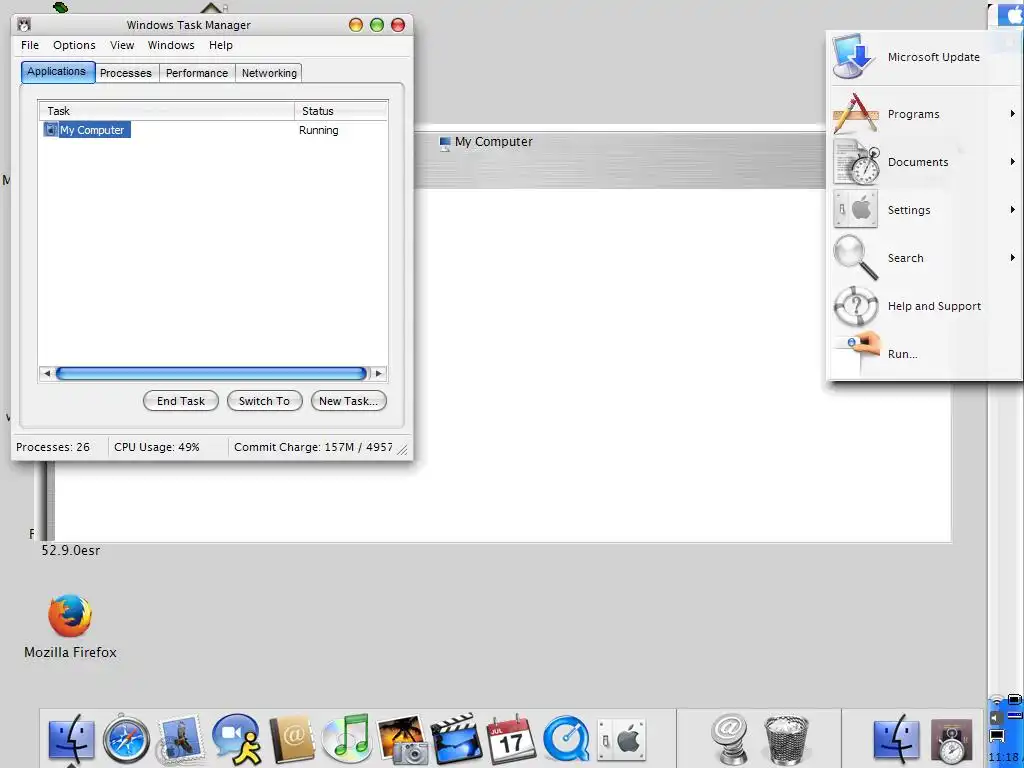The width and height of the screenshot is (1024, 768).
Task: Click the Commit Charge status entry
Action: pos(313,447)
